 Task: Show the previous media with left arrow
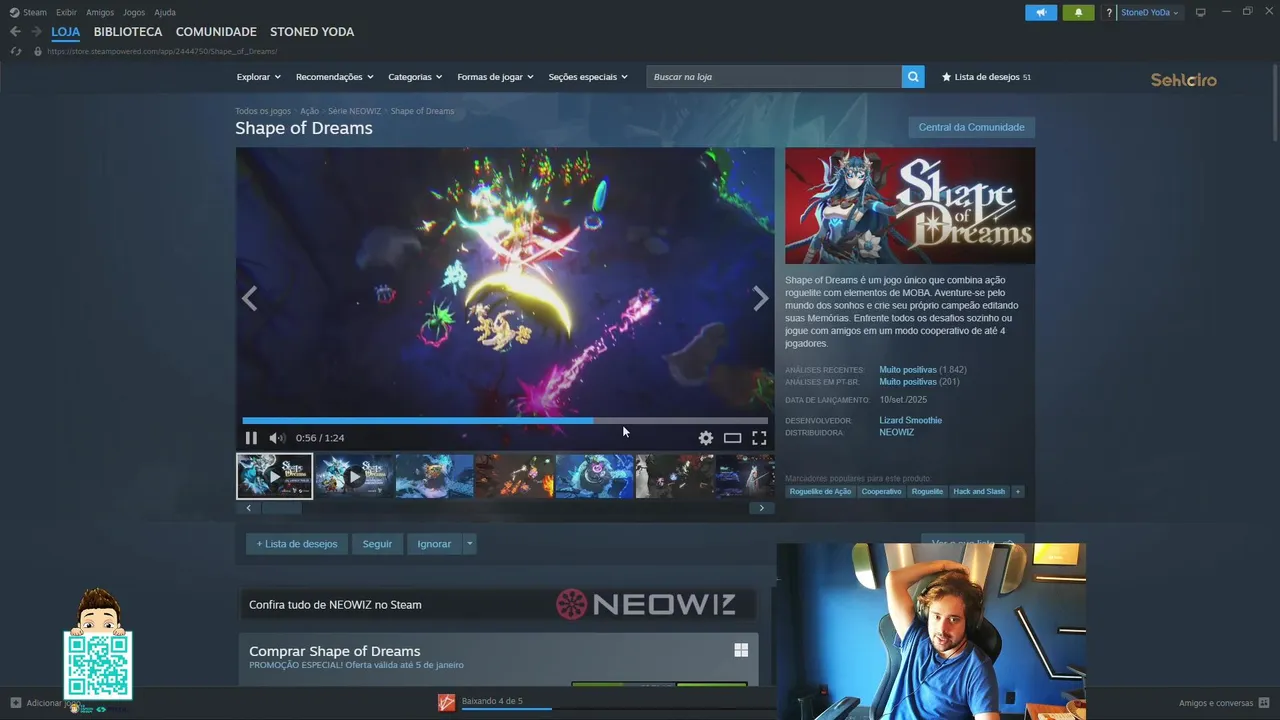click(x=249, y=298)
